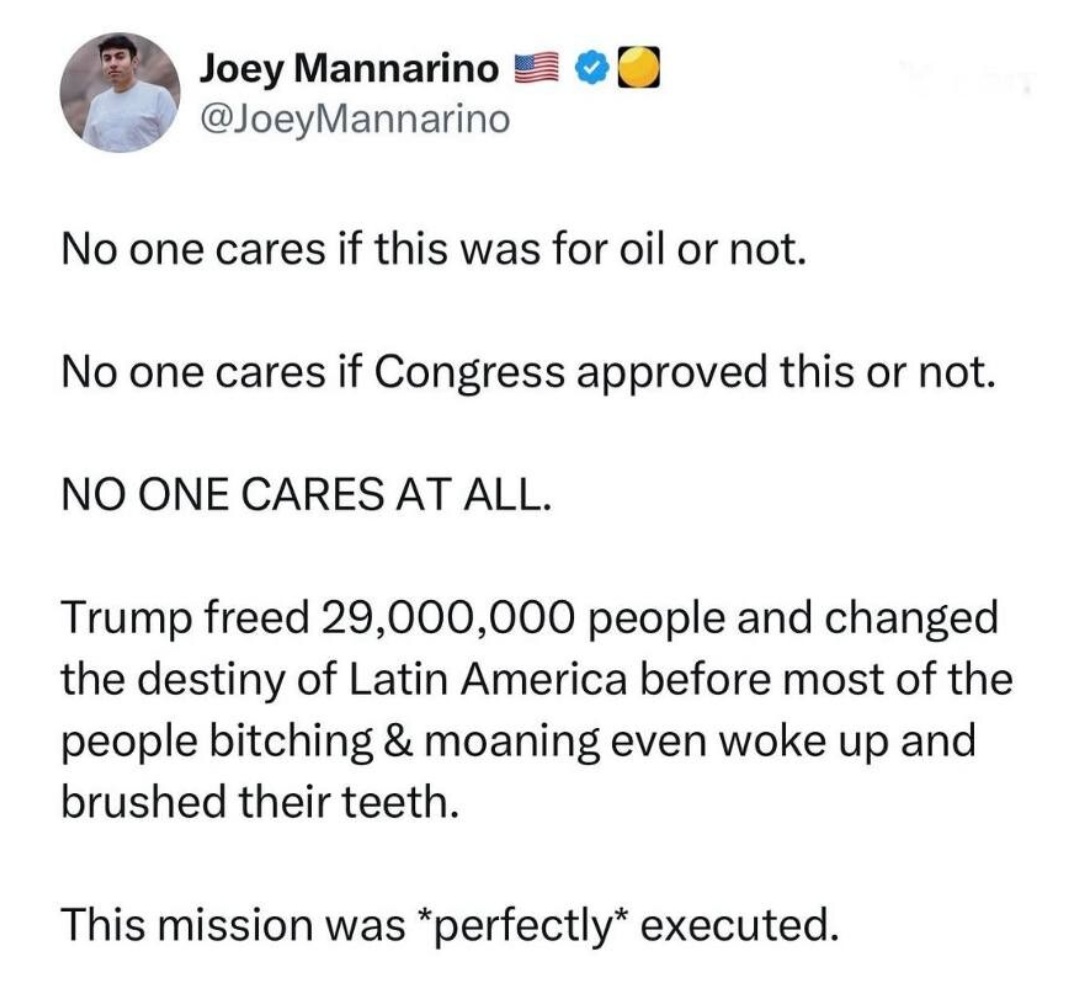This screenshot has width=1080, height=989.
Task: Click Joey Mannarino's profile avatar photo
Action: click(120, 92)
